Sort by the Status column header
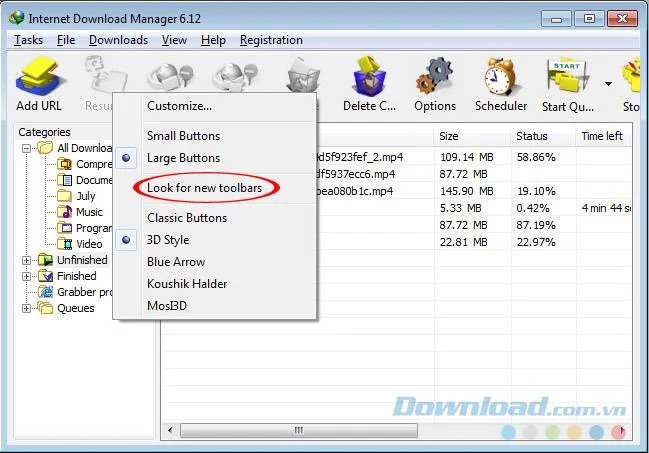The width and height of the screenshot is (649, 453). pyautogui.click(x=543, y=136)
